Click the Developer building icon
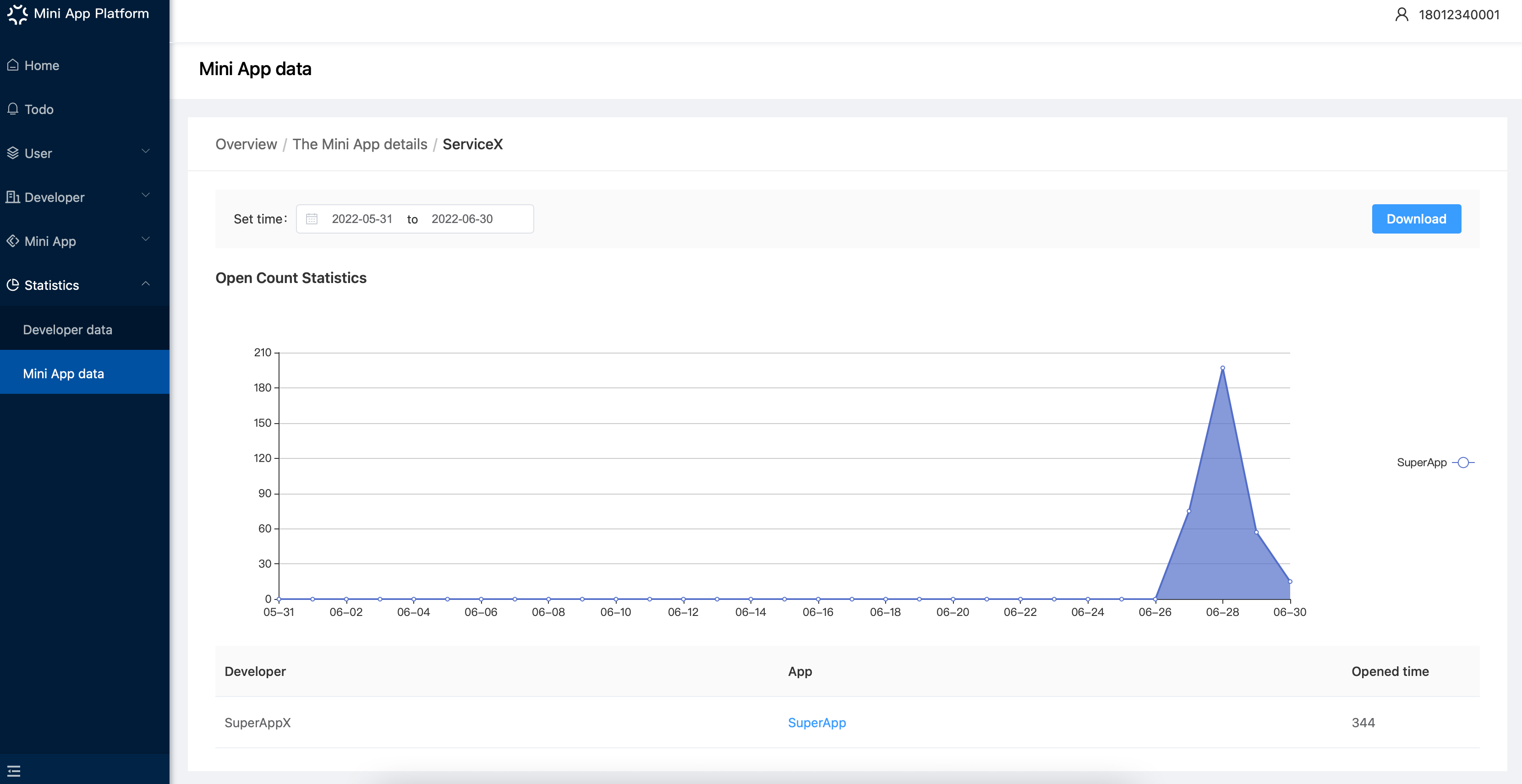The height and width of the screenshot is (784, 1522). coord(13,196)
